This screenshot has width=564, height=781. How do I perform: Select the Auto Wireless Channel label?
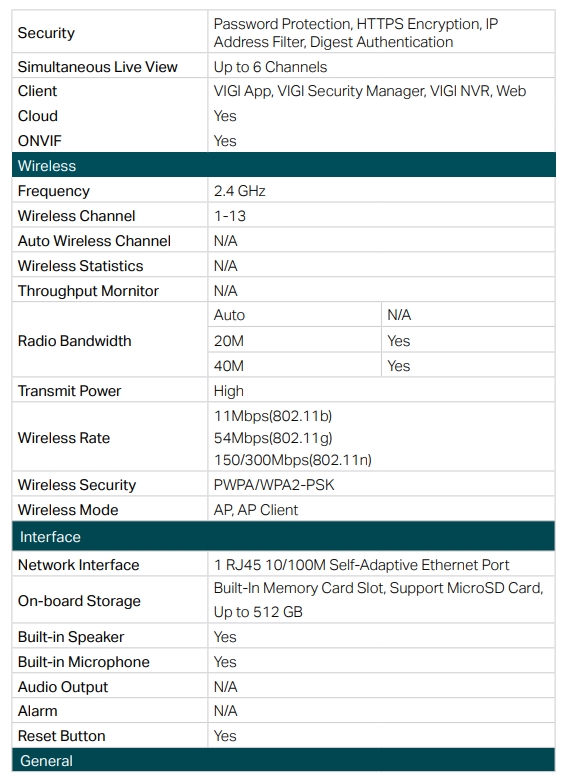click(x=94, y=241)
